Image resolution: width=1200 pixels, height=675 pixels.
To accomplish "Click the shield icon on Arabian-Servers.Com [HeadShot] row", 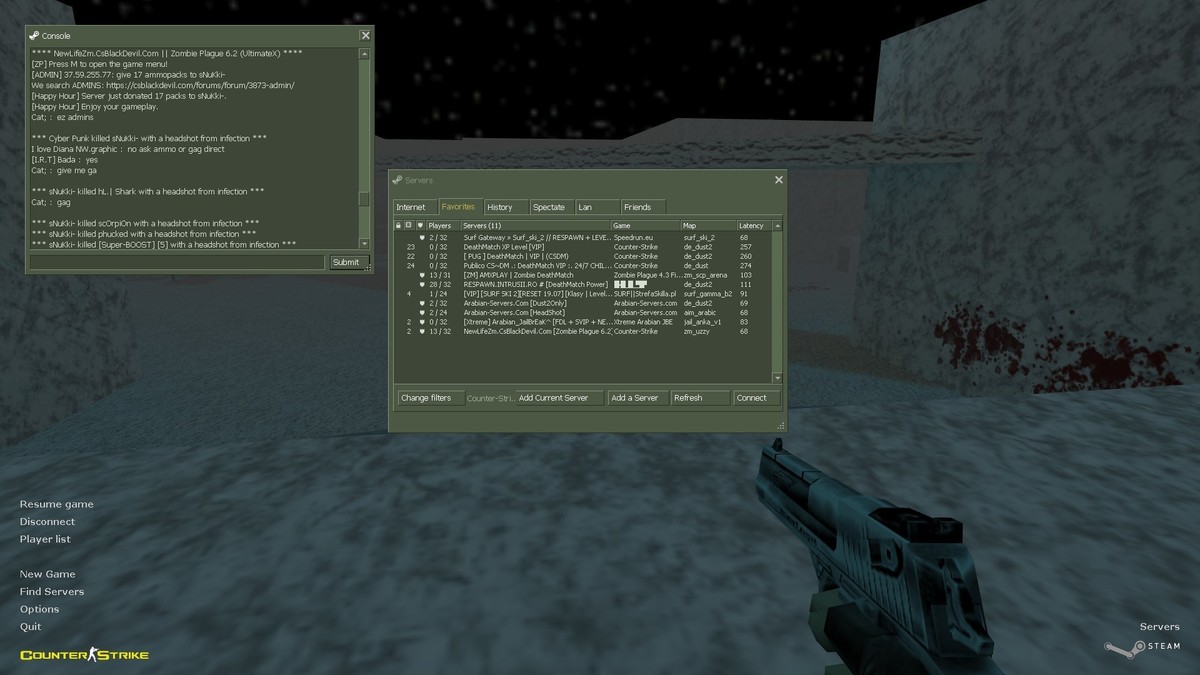I will [x=422, y=313].
